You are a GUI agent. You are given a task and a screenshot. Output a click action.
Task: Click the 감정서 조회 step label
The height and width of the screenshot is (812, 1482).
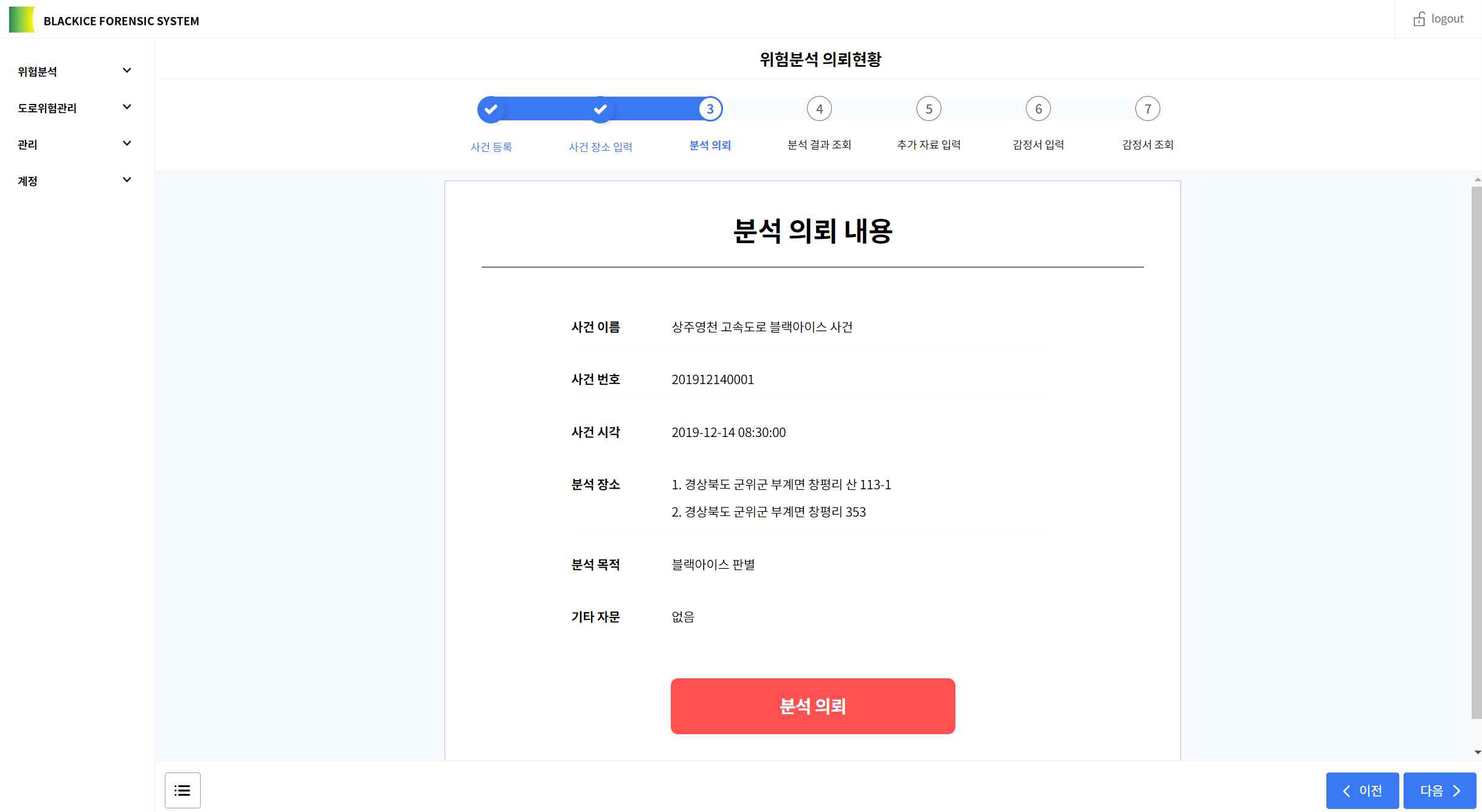pos(1148,145)
